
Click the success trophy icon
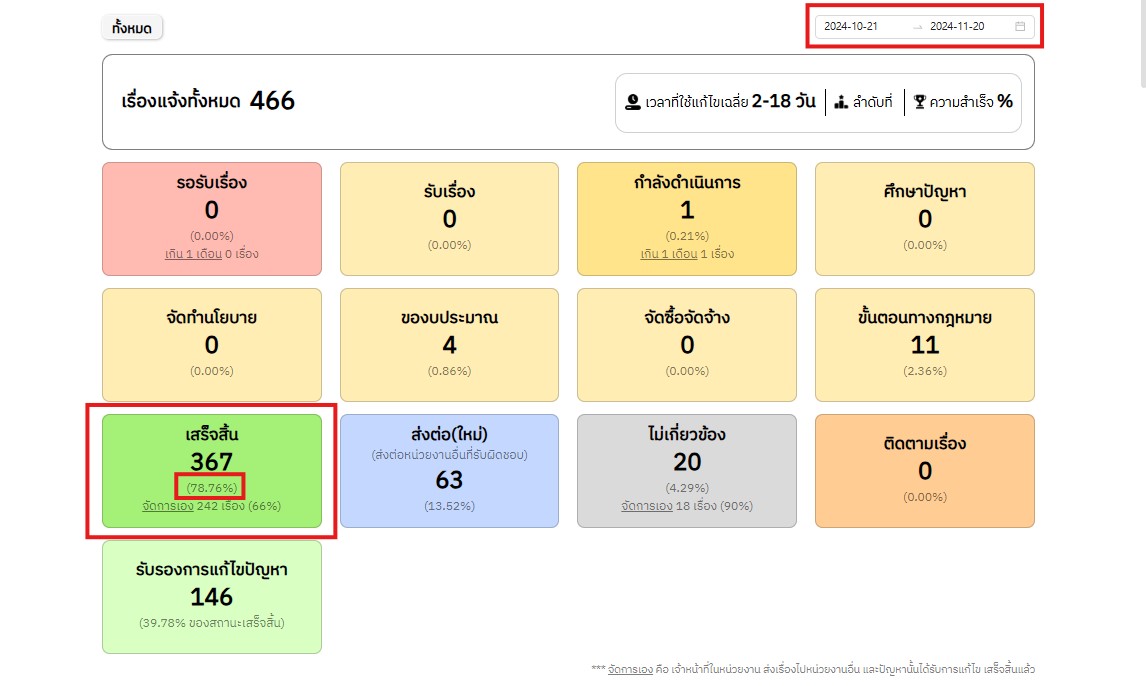coord(919,102)
